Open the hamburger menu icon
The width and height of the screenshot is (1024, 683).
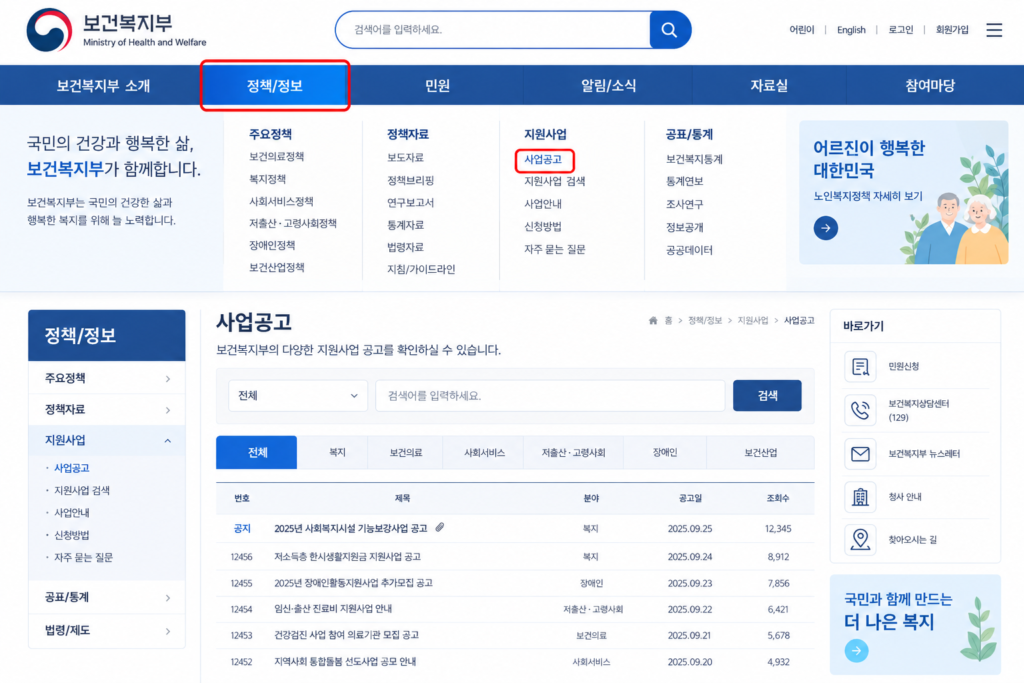pos(994,30)
